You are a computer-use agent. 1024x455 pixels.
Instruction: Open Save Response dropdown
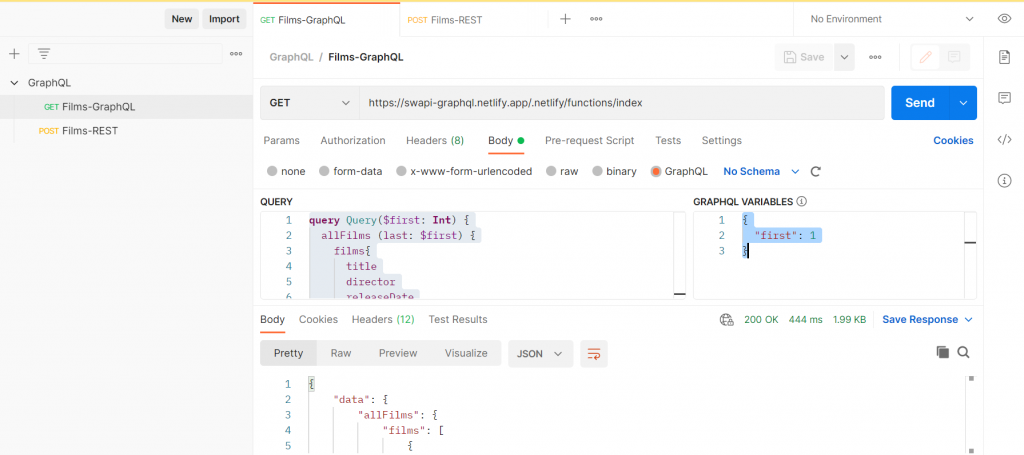pos(927,319)
